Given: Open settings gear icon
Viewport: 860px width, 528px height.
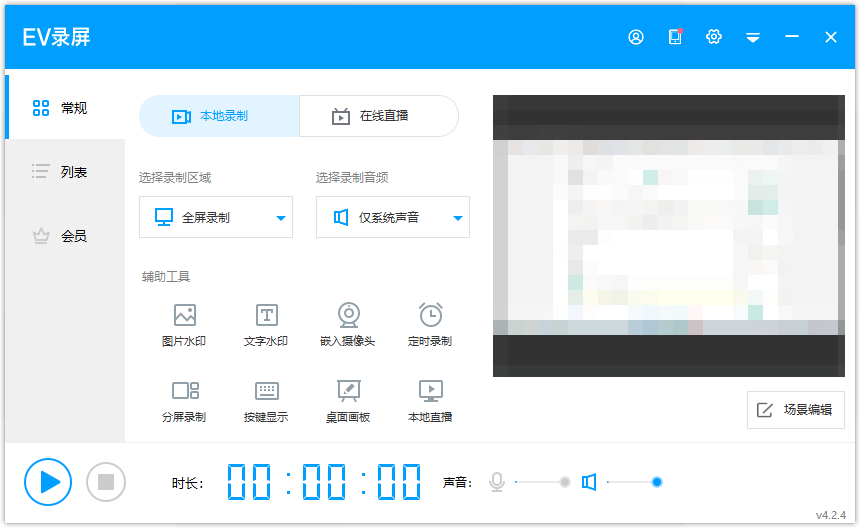Looking at the screenshot, I should click(x=714, y=37).
